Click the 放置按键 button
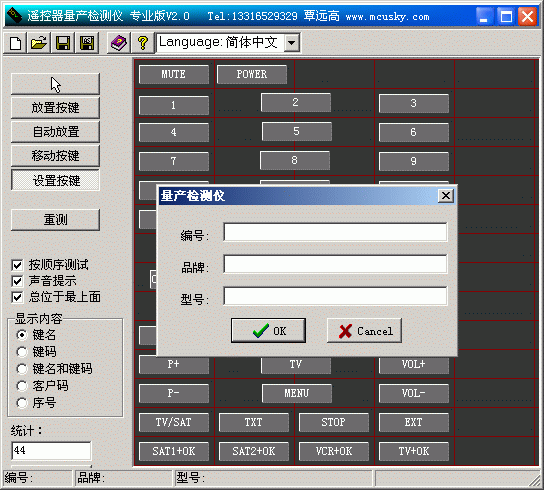Screen dimensions: 544x490 (56, 108)
